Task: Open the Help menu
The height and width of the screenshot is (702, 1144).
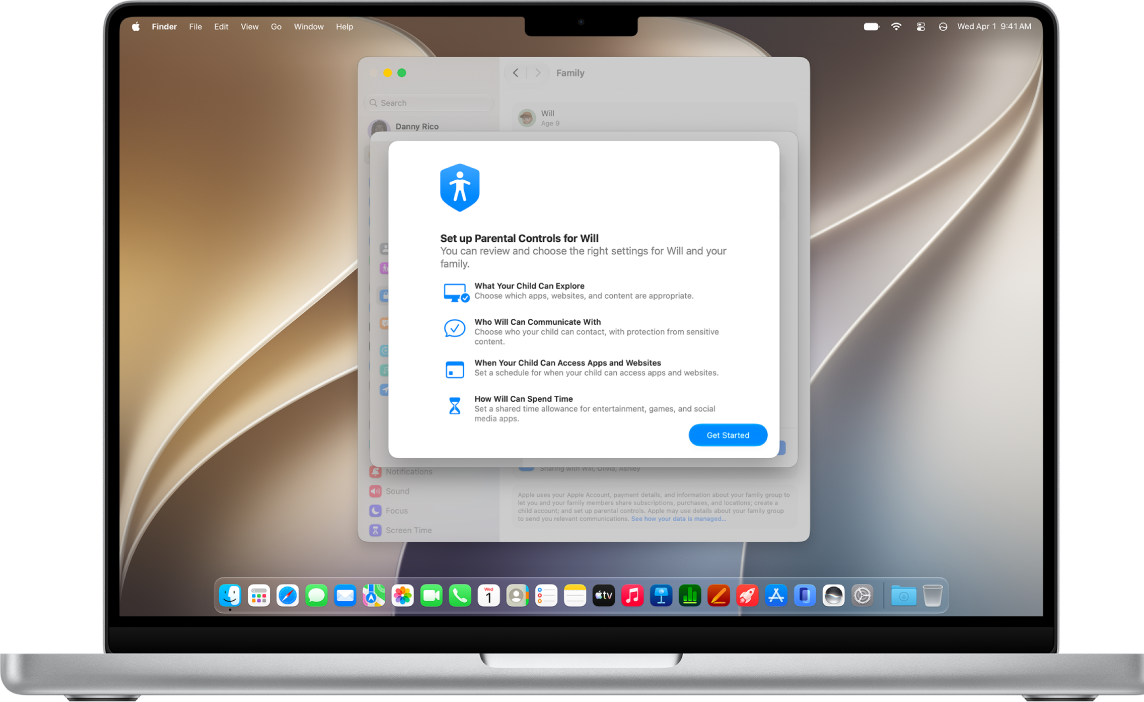Action: click(344, 27)
